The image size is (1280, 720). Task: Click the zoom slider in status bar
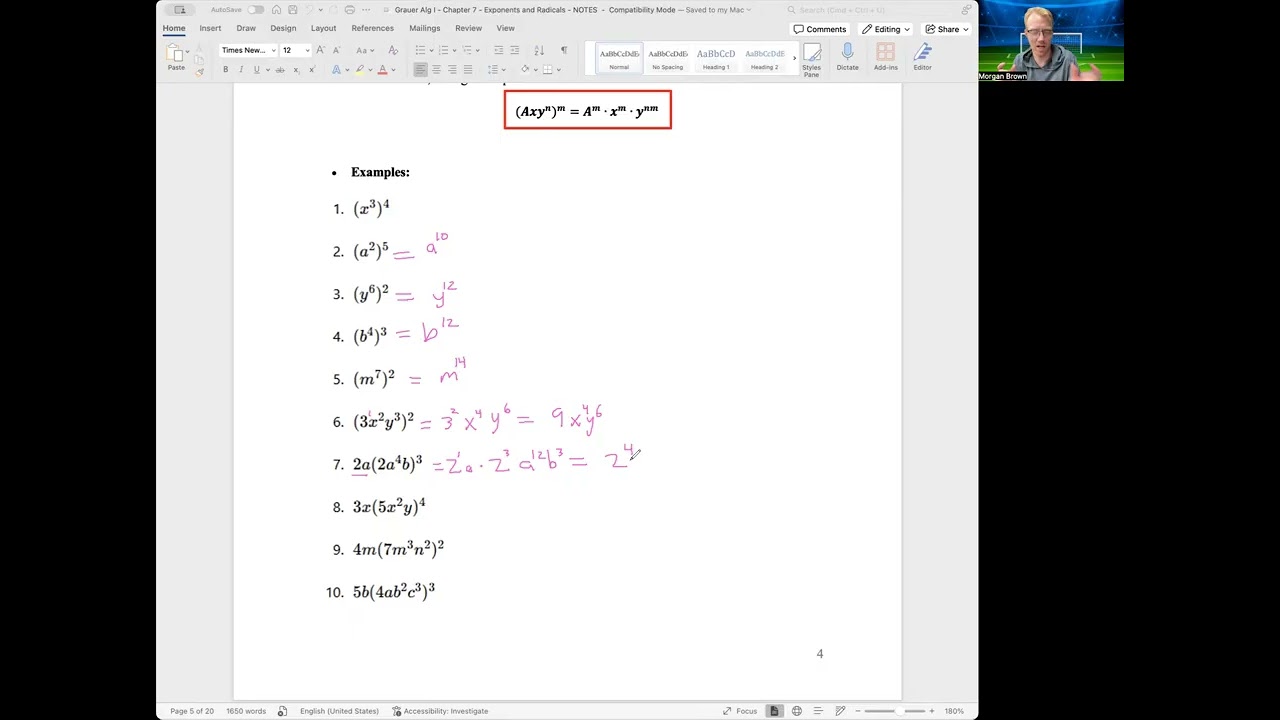(x=893, y=711)
